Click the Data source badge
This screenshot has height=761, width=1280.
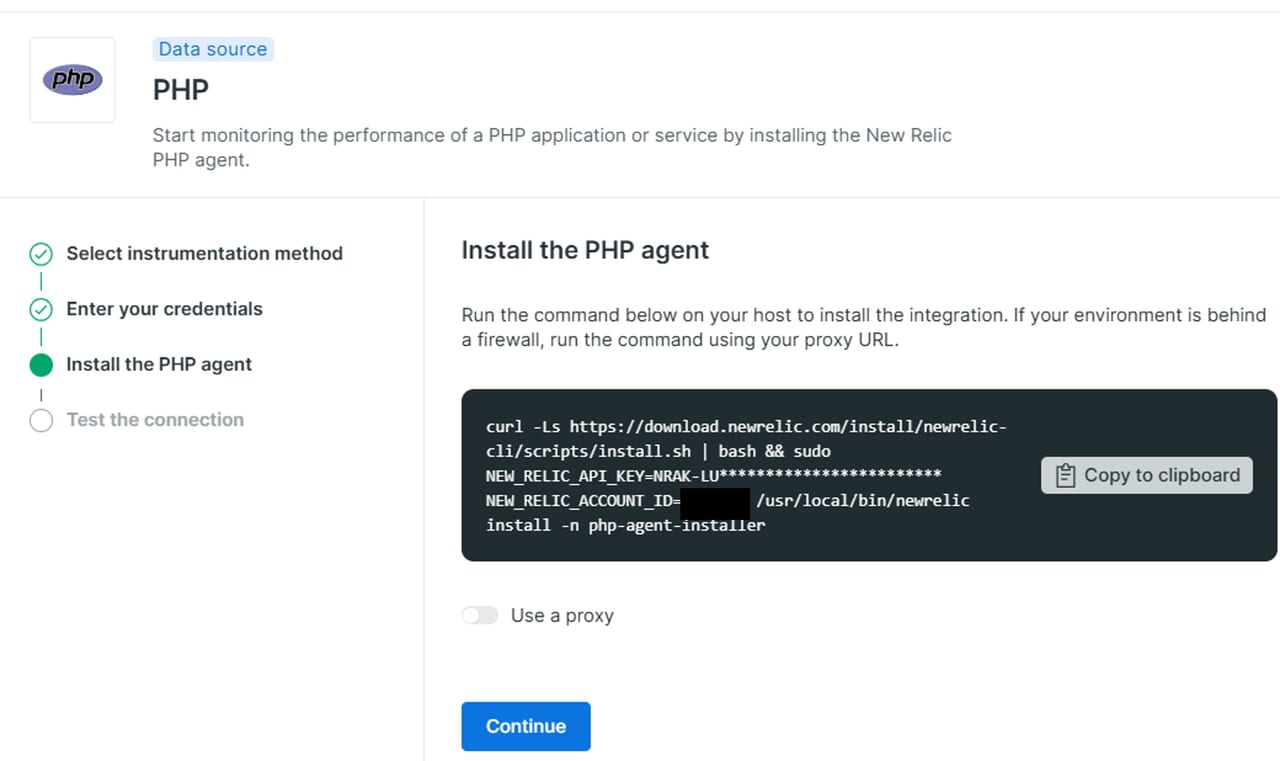point(213,49)
